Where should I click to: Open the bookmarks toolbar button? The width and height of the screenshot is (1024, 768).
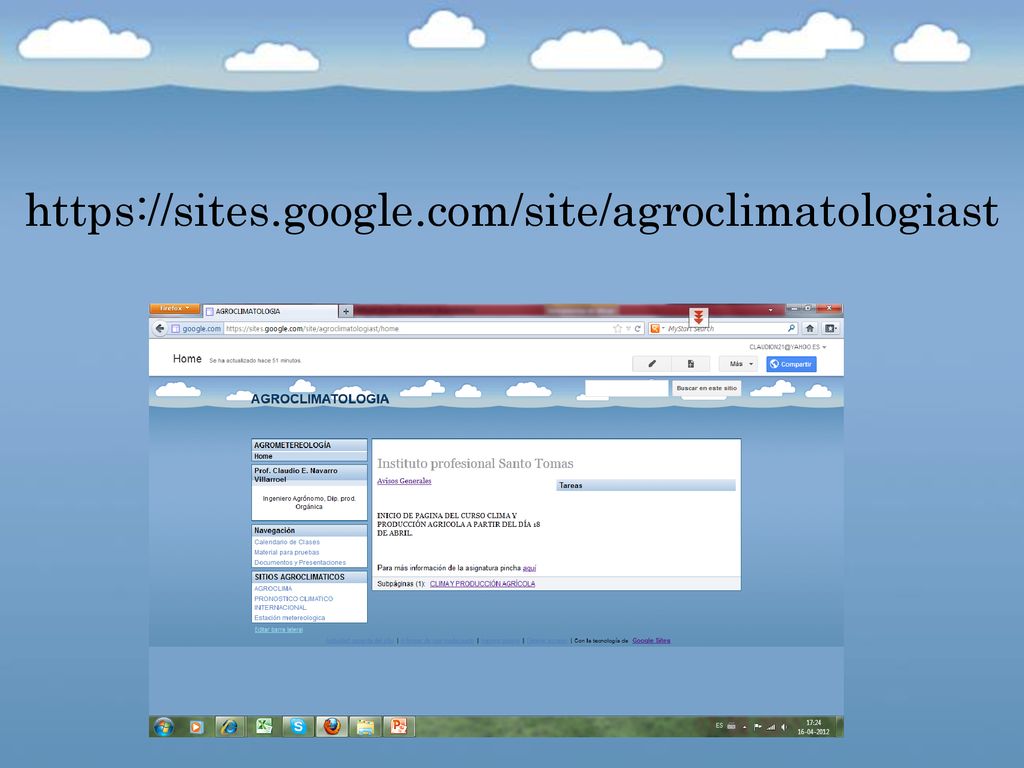(830, 328)
